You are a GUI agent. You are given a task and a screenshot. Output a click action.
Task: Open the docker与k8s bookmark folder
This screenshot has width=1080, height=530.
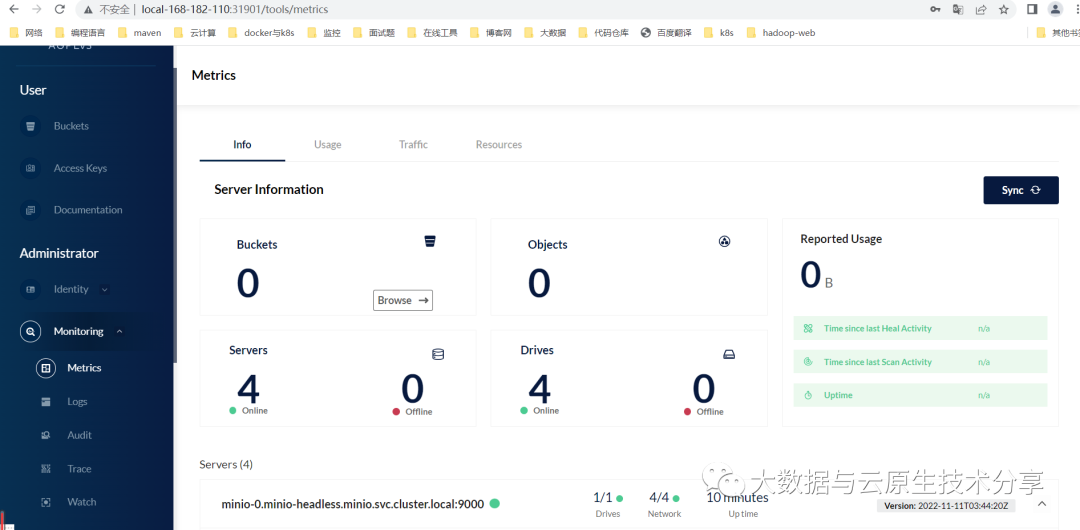click(261, 32)
